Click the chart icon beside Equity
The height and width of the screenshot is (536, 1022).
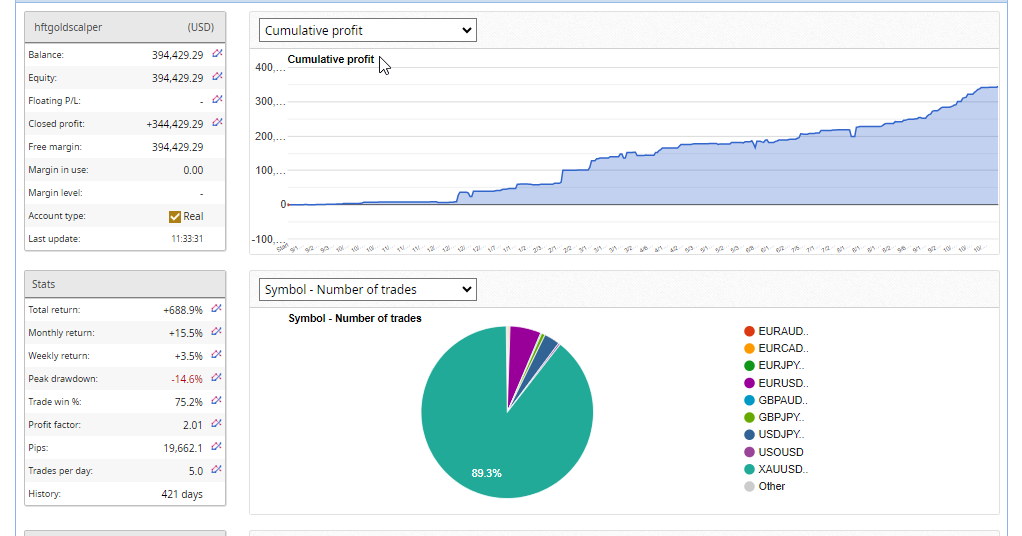click(217, 77)
